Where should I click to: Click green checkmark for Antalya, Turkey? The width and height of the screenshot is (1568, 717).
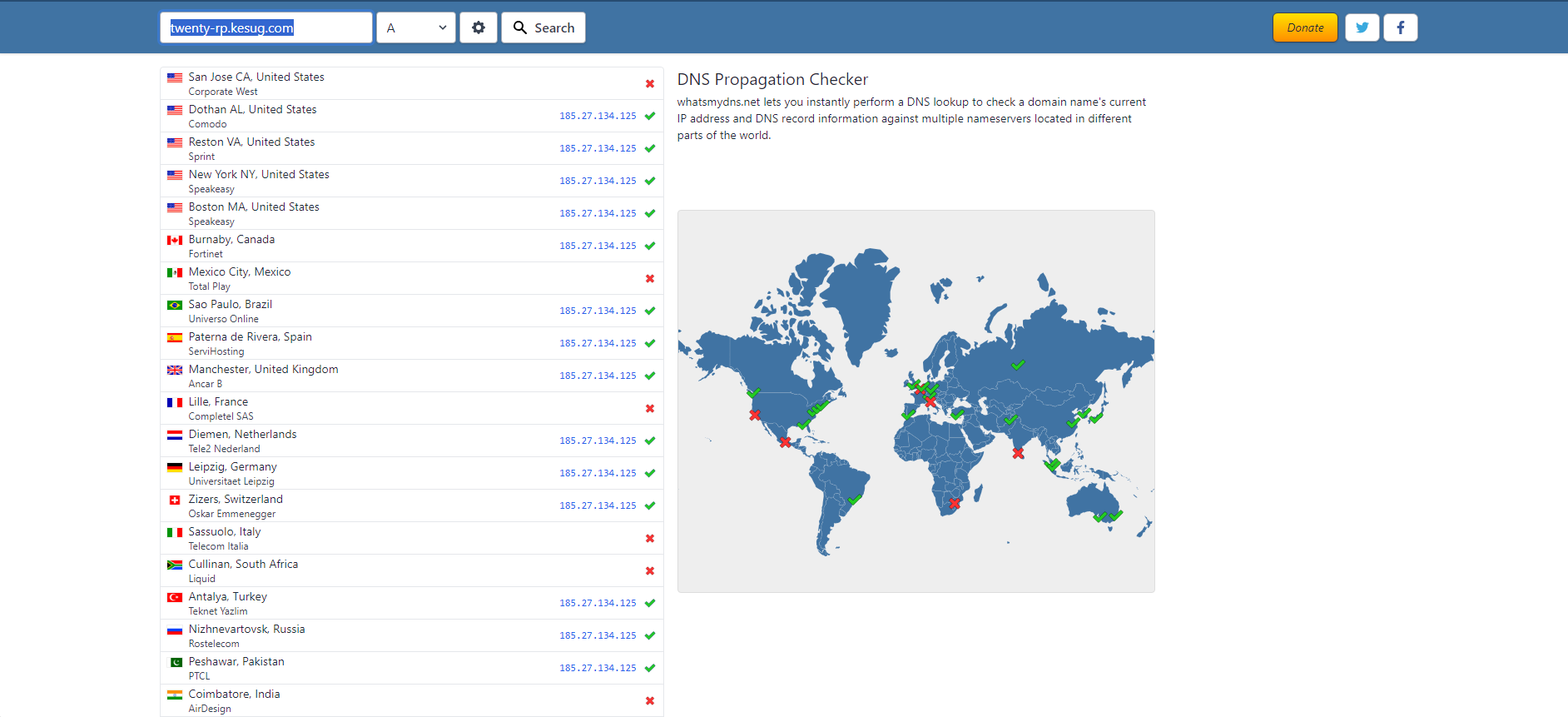point(650,603)
